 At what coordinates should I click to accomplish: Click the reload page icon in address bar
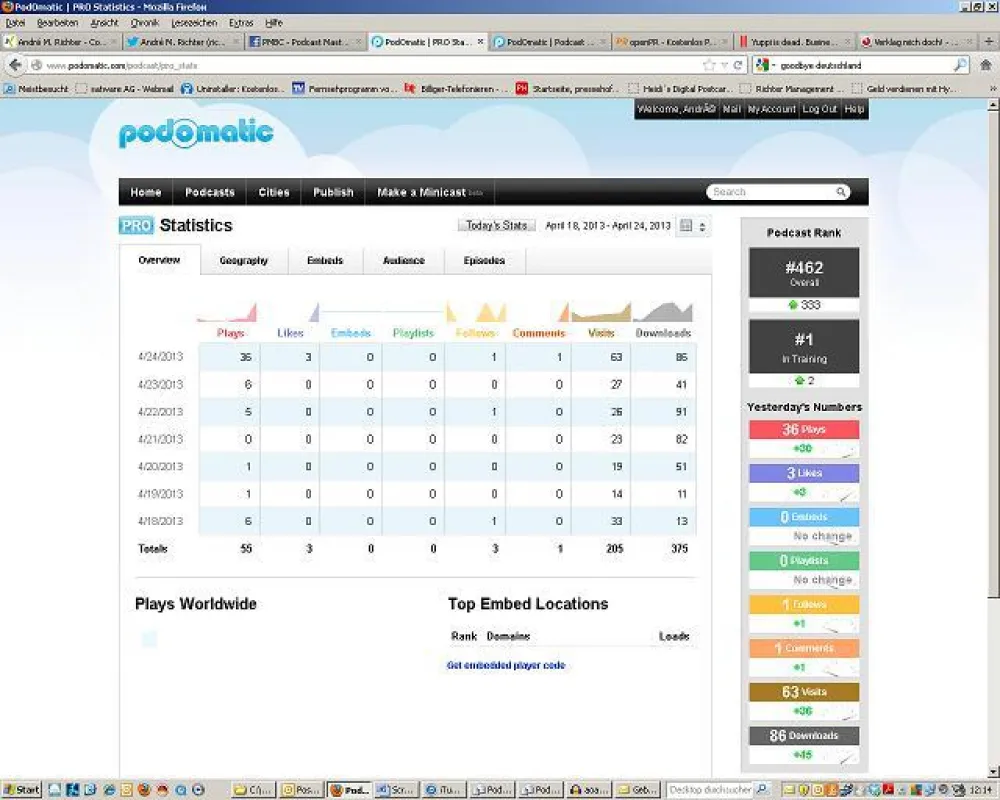(739, 65)
